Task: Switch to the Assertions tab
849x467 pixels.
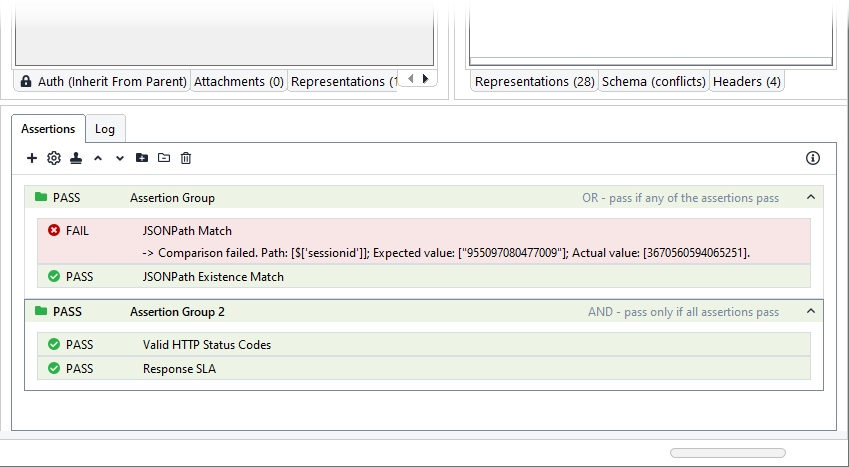Action: 48,128
